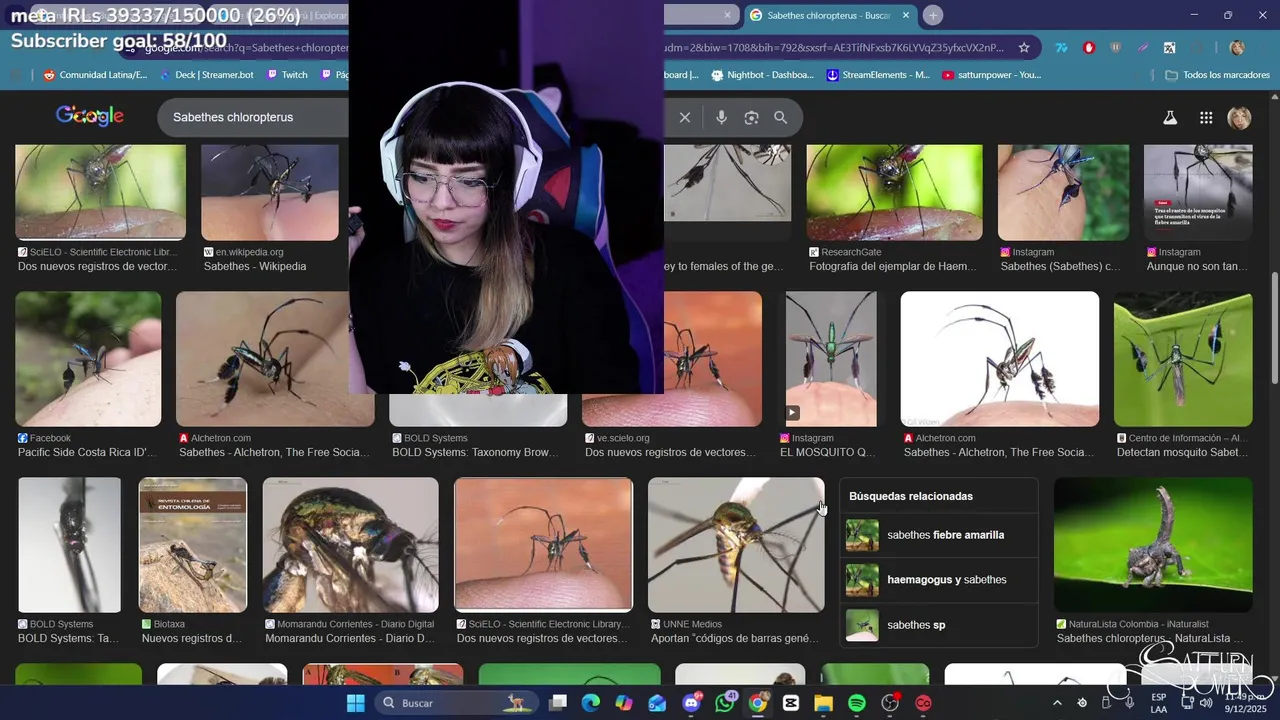
Task: Open taskbar clock showing 9/12/2025
Action: point(1245,703)
